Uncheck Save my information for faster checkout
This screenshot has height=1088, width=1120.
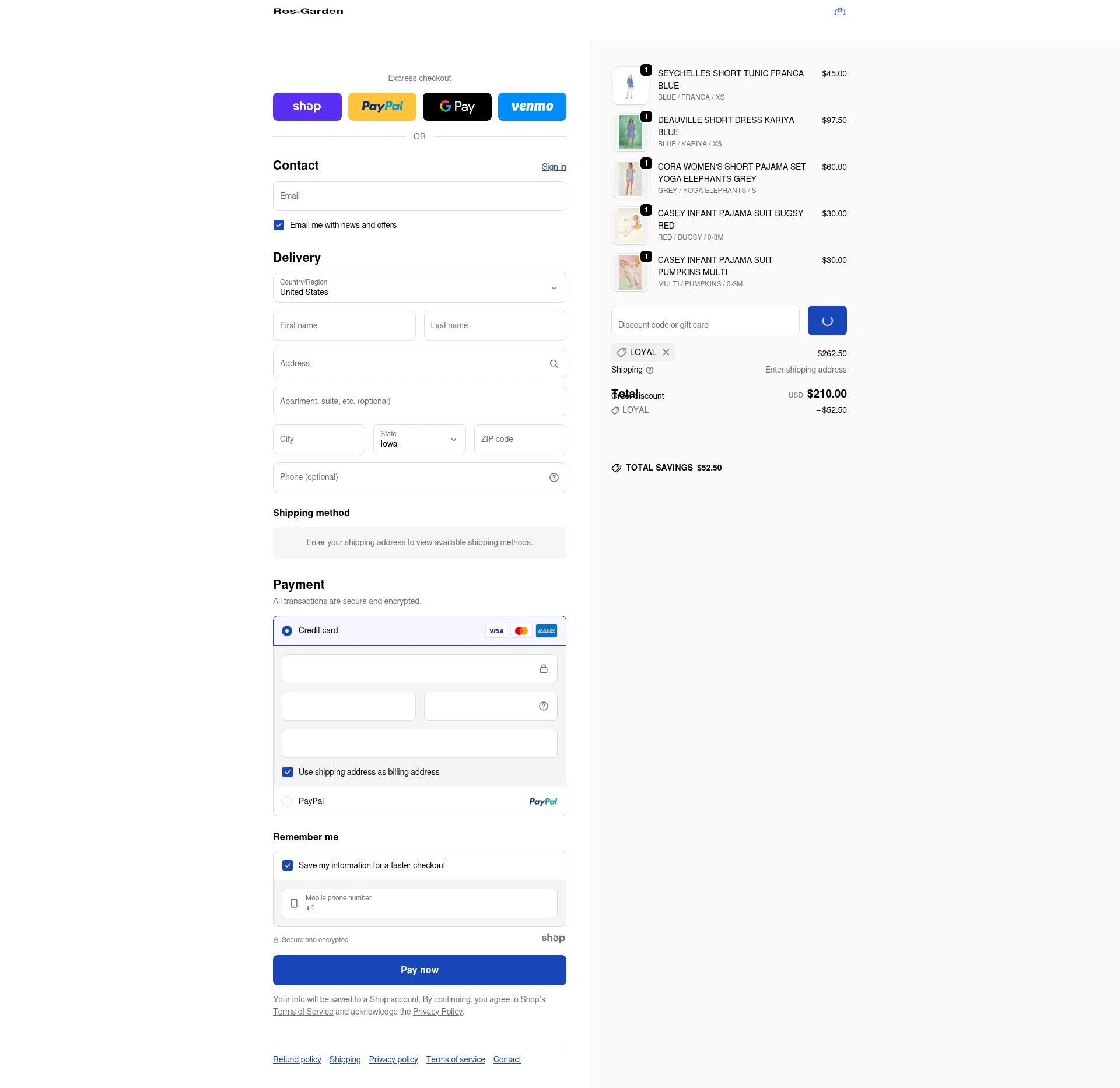click(x=288, y=865)
